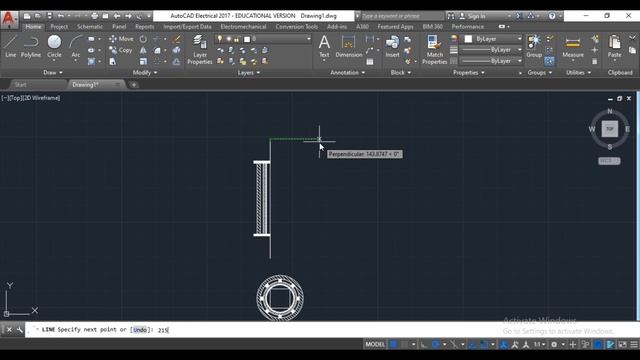Expand the Properties panel

469,73
